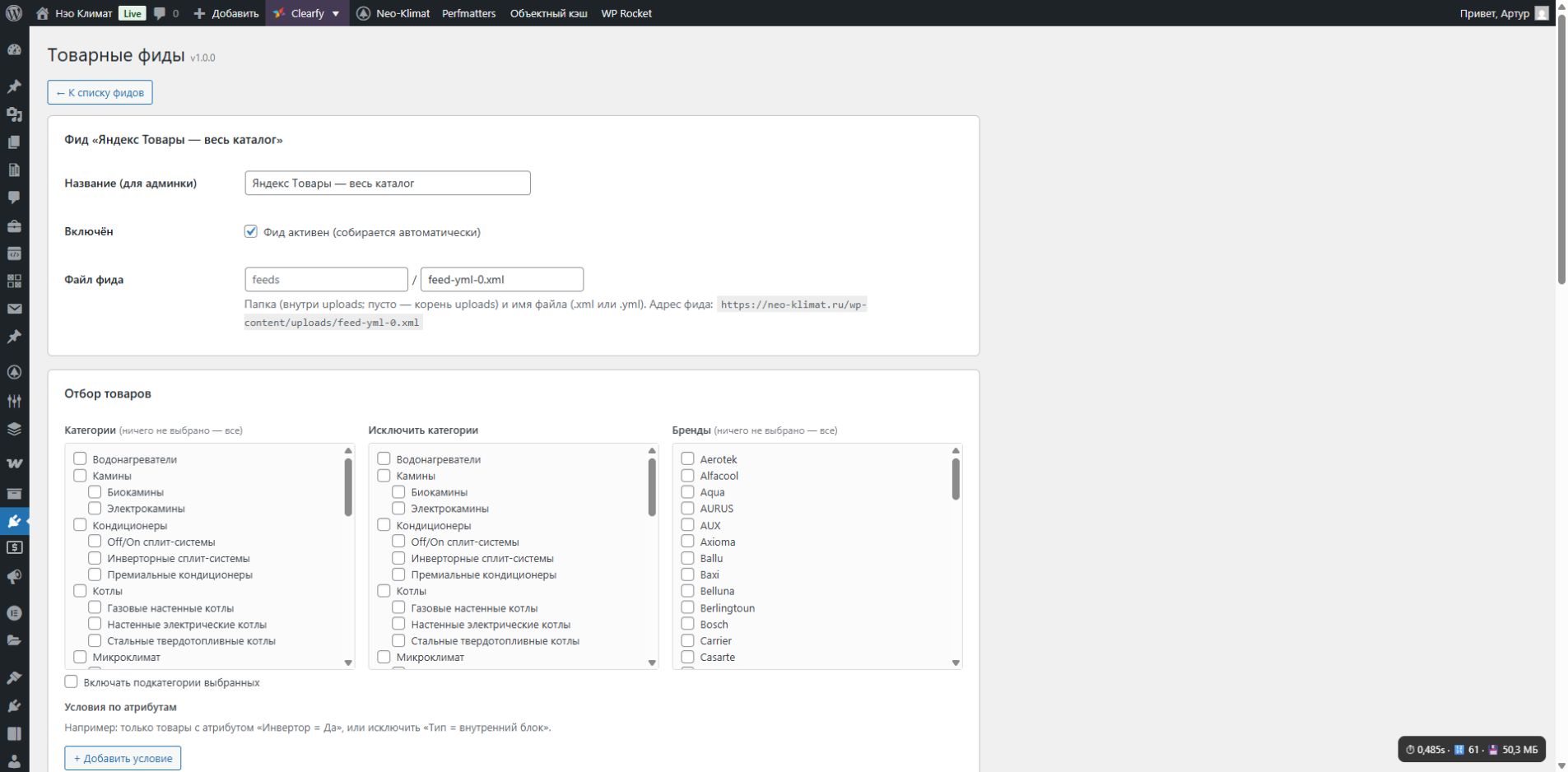Open the Payments dollar icon in sidebar
Image resolution: width=1568 pixels, height=772 pixels.
[x=14, y=548]
